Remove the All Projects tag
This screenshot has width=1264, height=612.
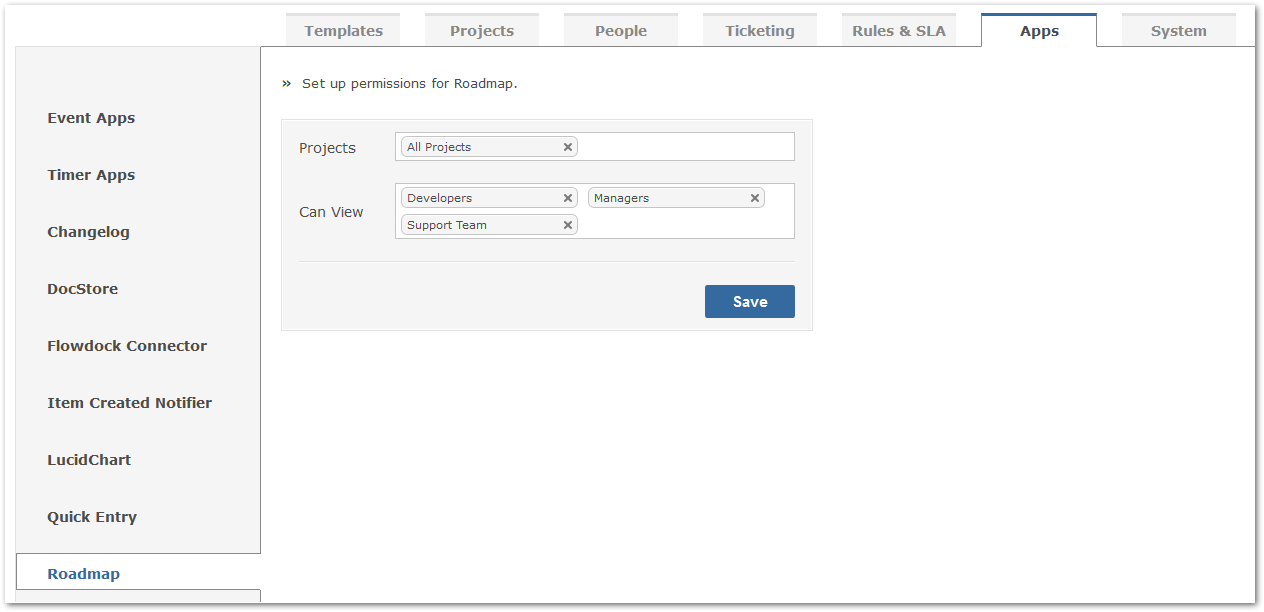[568, 147]
